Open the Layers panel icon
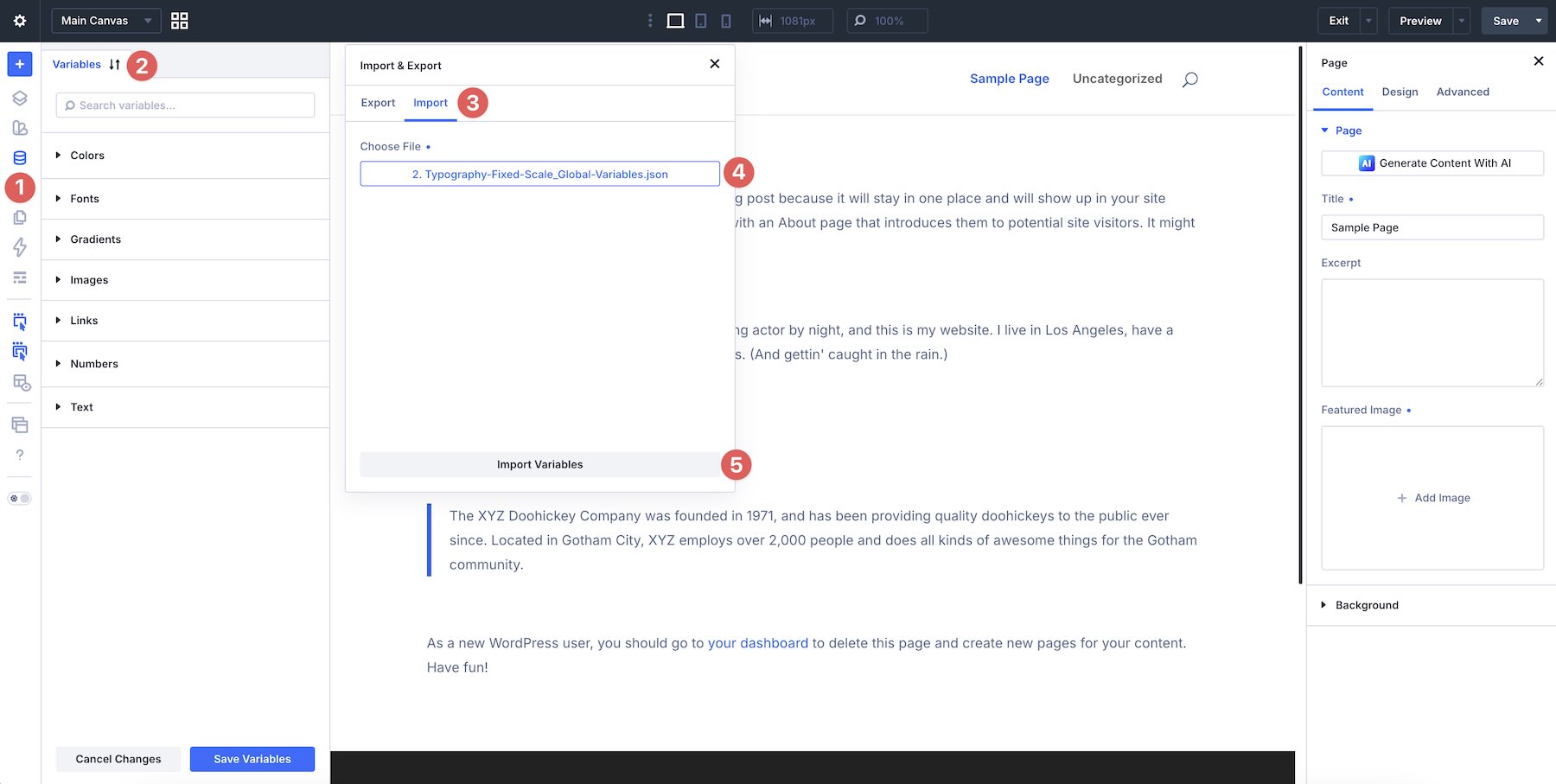The height and width of the screenshot is (784, 1556). (x=20, y=98)
